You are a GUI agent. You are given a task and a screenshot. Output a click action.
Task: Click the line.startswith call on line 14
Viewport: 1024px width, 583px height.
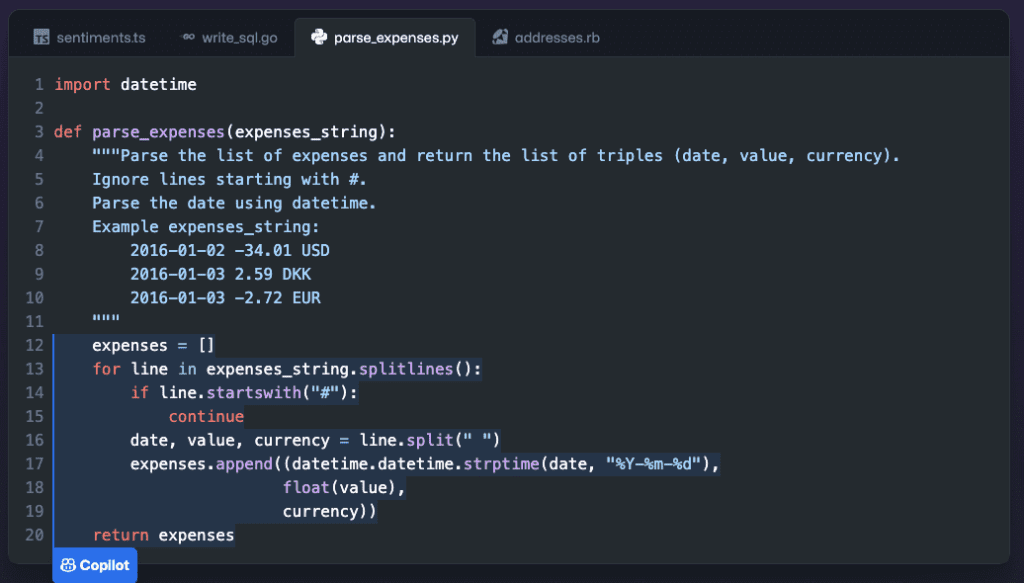point(250,392)
